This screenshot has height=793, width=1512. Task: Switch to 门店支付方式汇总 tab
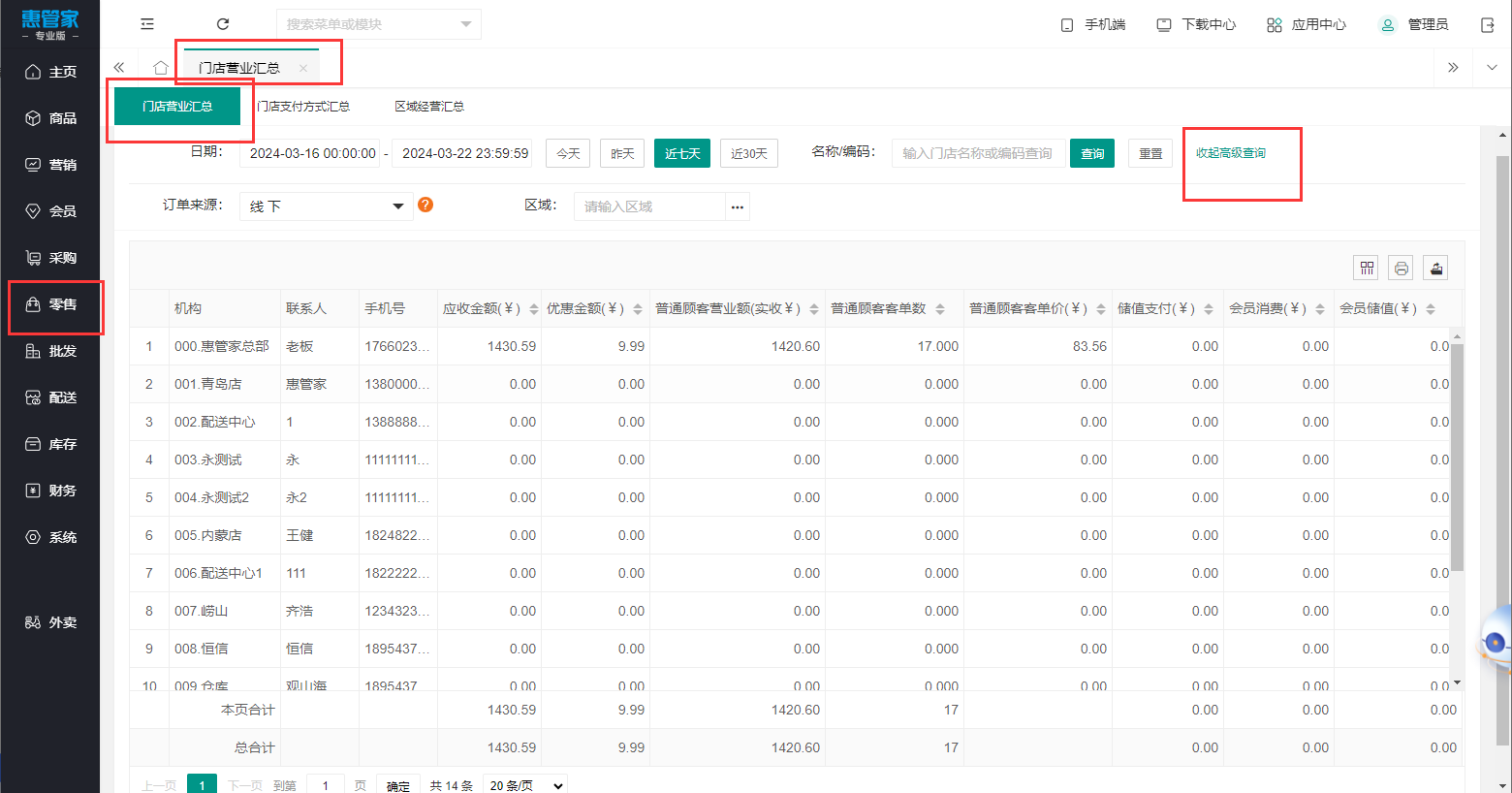(x=303, y=107)
